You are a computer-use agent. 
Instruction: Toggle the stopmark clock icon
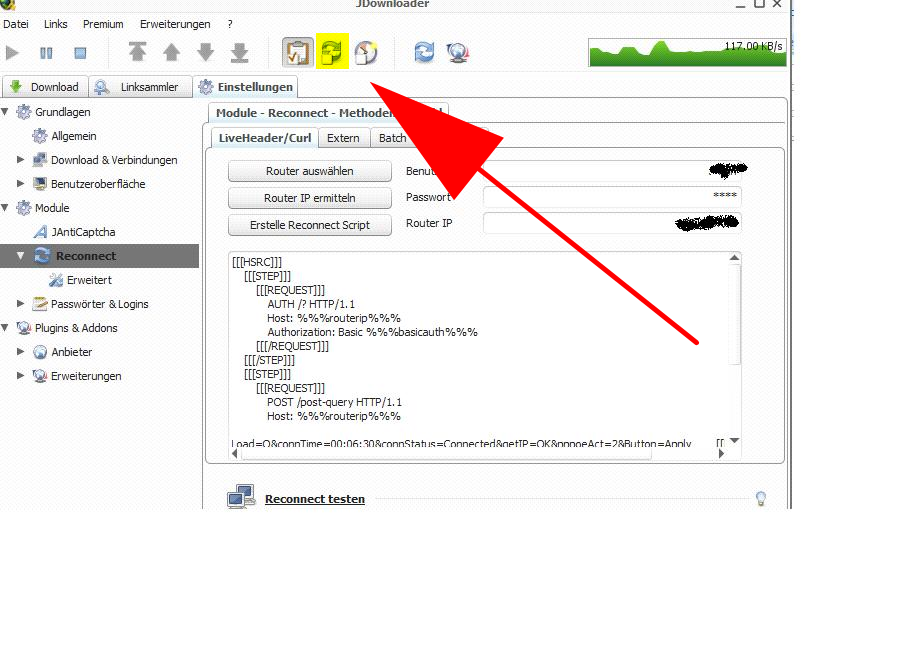coord(366,52)
